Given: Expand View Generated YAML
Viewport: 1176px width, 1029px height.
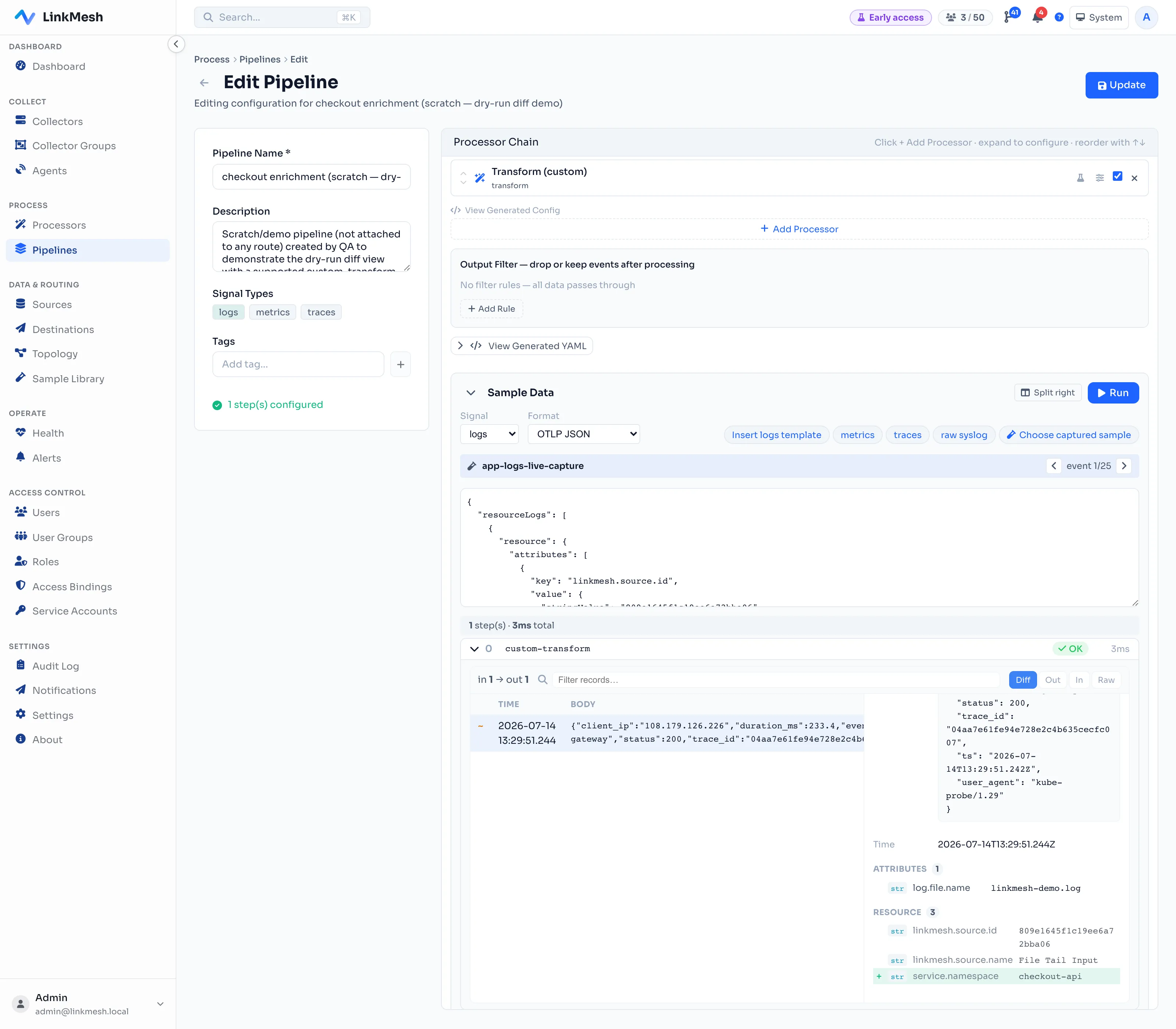Looking at the screenshot, I should click(521, 346).
